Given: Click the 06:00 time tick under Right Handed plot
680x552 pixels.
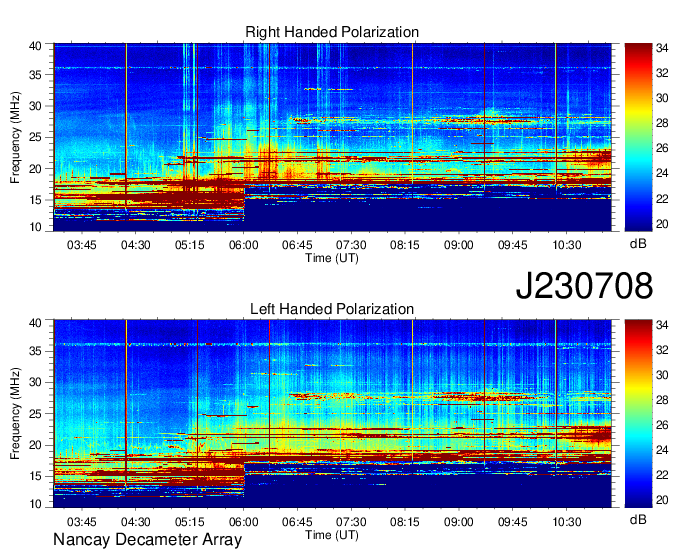Looking at the screenshot, I should [243, 245].
